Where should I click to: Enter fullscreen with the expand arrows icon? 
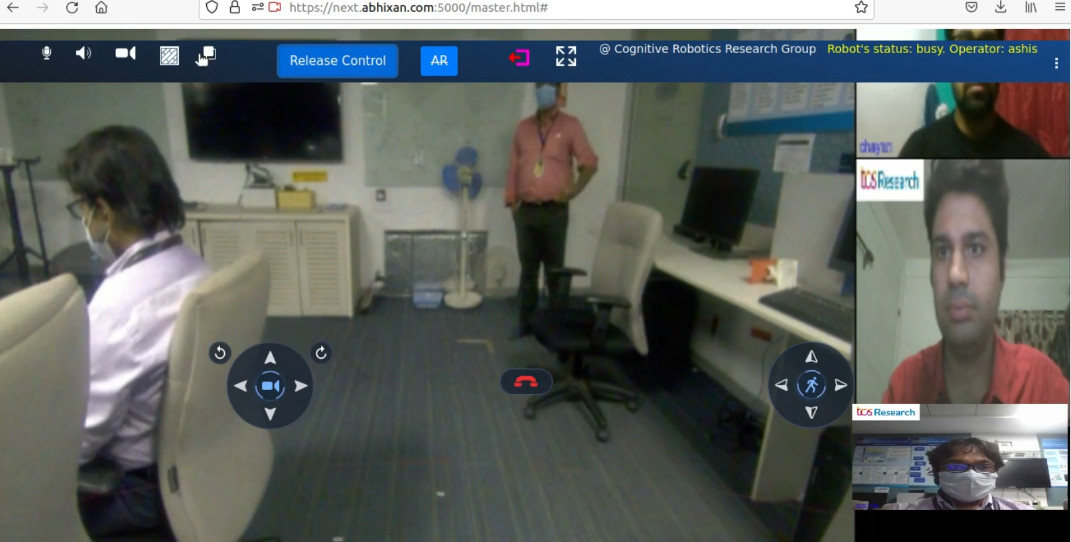[x=566, y=56]
